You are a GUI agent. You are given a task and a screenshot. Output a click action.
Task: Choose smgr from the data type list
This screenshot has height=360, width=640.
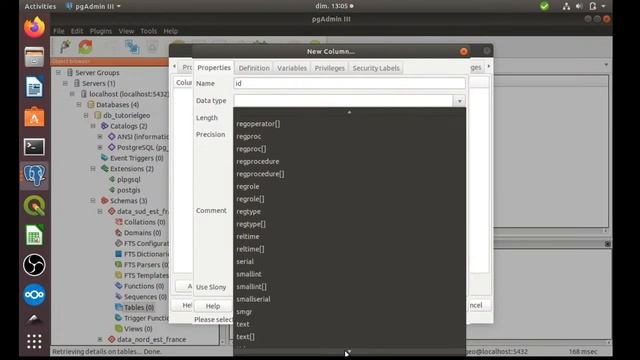click(244, 312)
